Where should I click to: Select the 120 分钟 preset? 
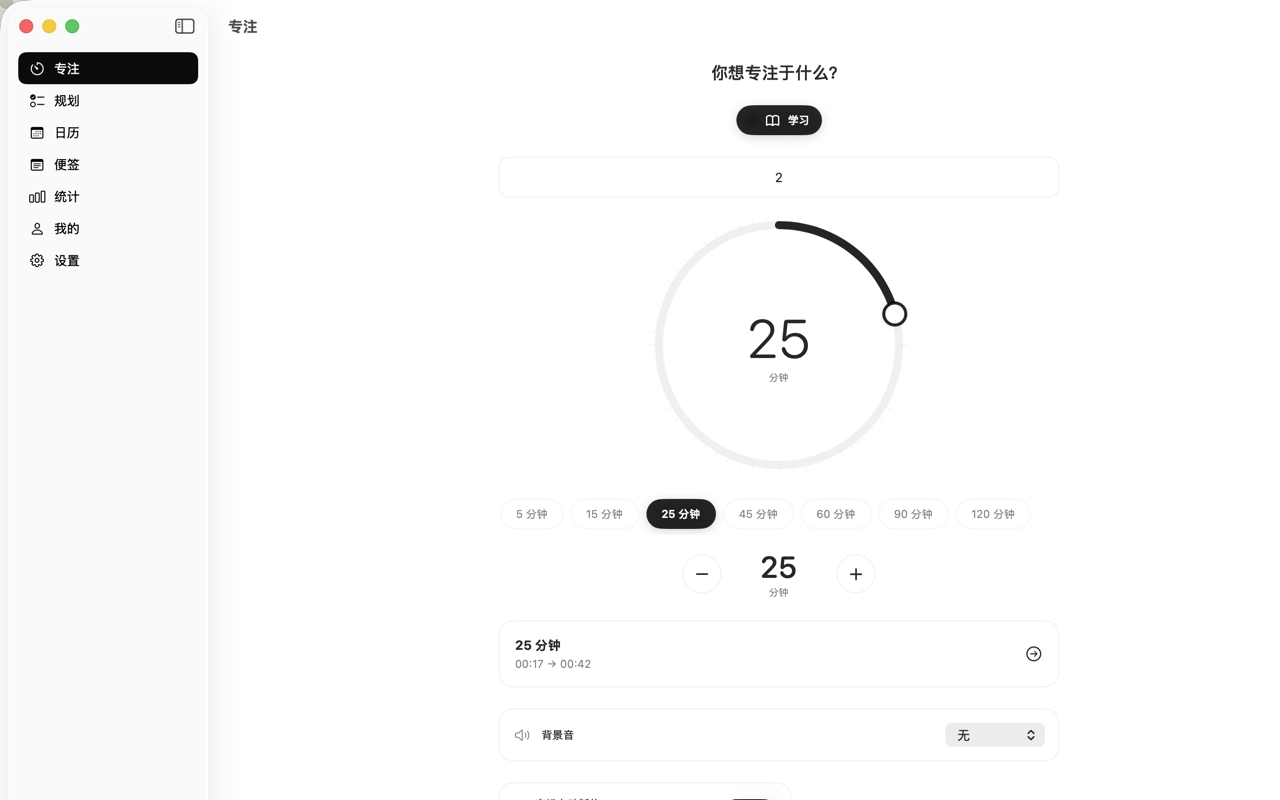(993, 514)
